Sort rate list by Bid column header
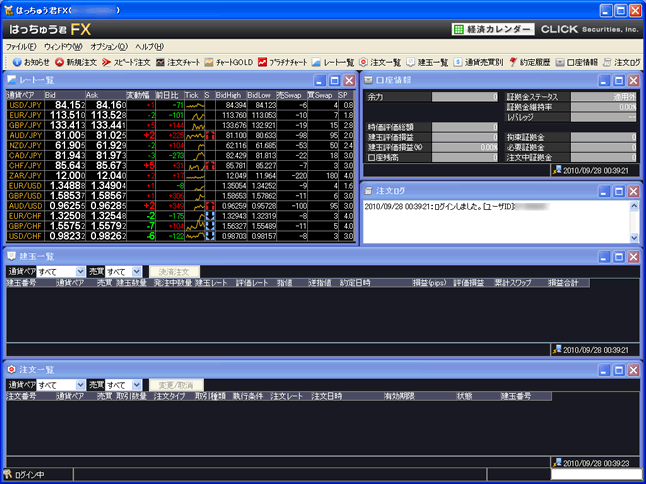 [x=64, y=95]
